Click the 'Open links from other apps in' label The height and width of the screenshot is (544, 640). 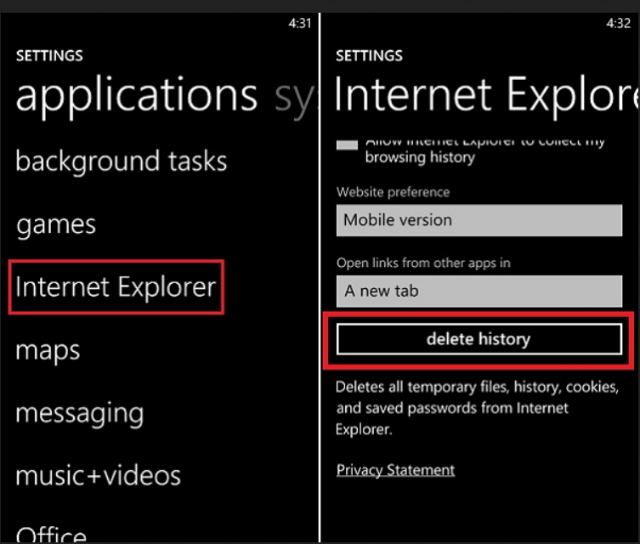pos(425,262)
